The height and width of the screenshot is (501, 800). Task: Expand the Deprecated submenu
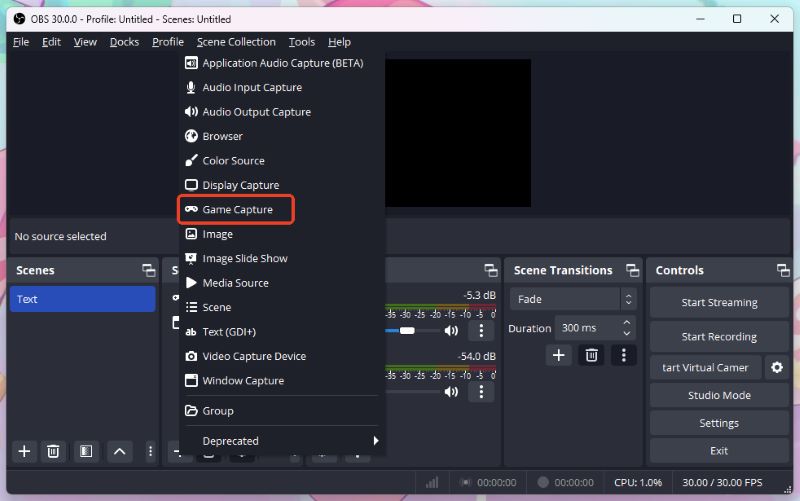tap(282, 441)
